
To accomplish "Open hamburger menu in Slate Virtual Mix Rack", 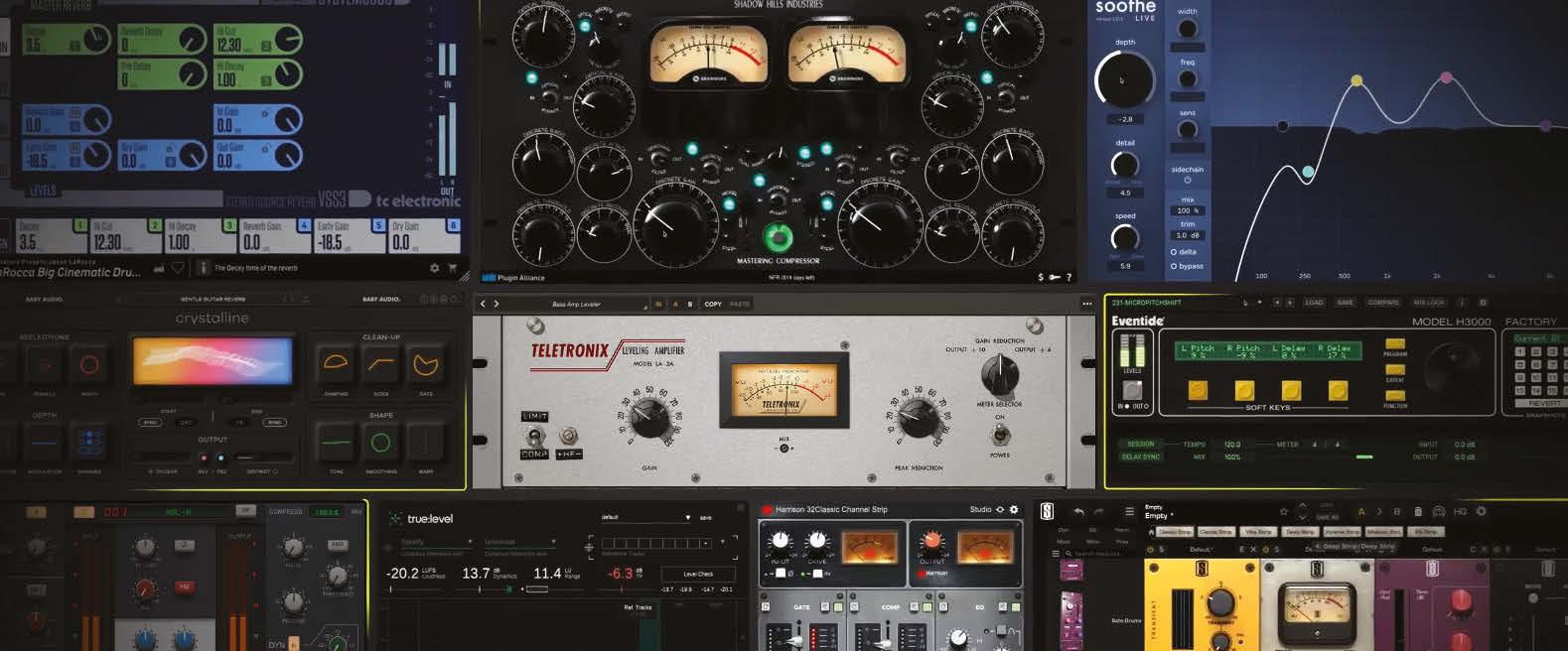I will 1129,512.
